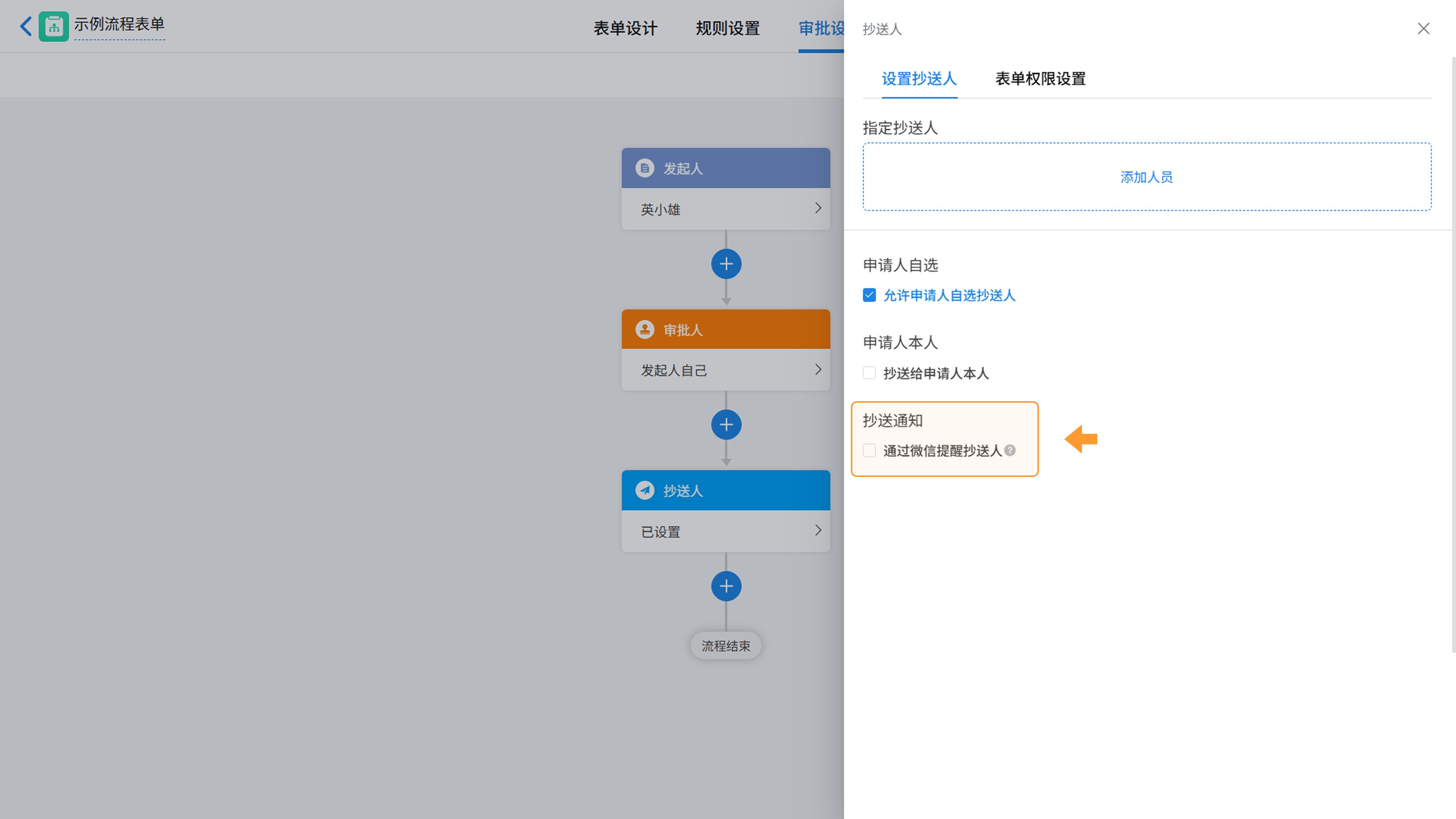Viewport: 1456px width, 819px height.
Task: Add node after the approver step
Action: (726, 425)
